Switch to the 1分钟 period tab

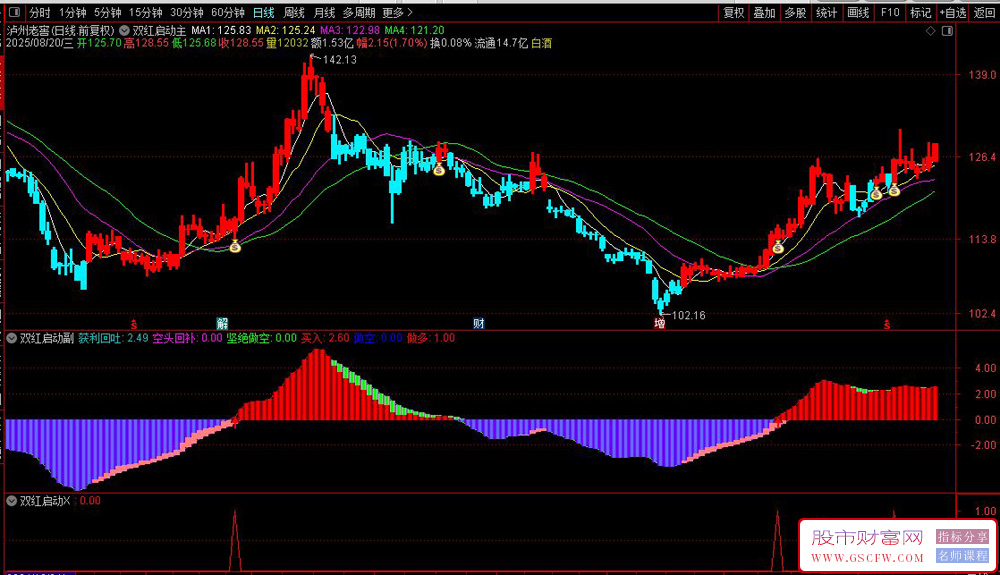pyautogui.click(x=73, y=13)
